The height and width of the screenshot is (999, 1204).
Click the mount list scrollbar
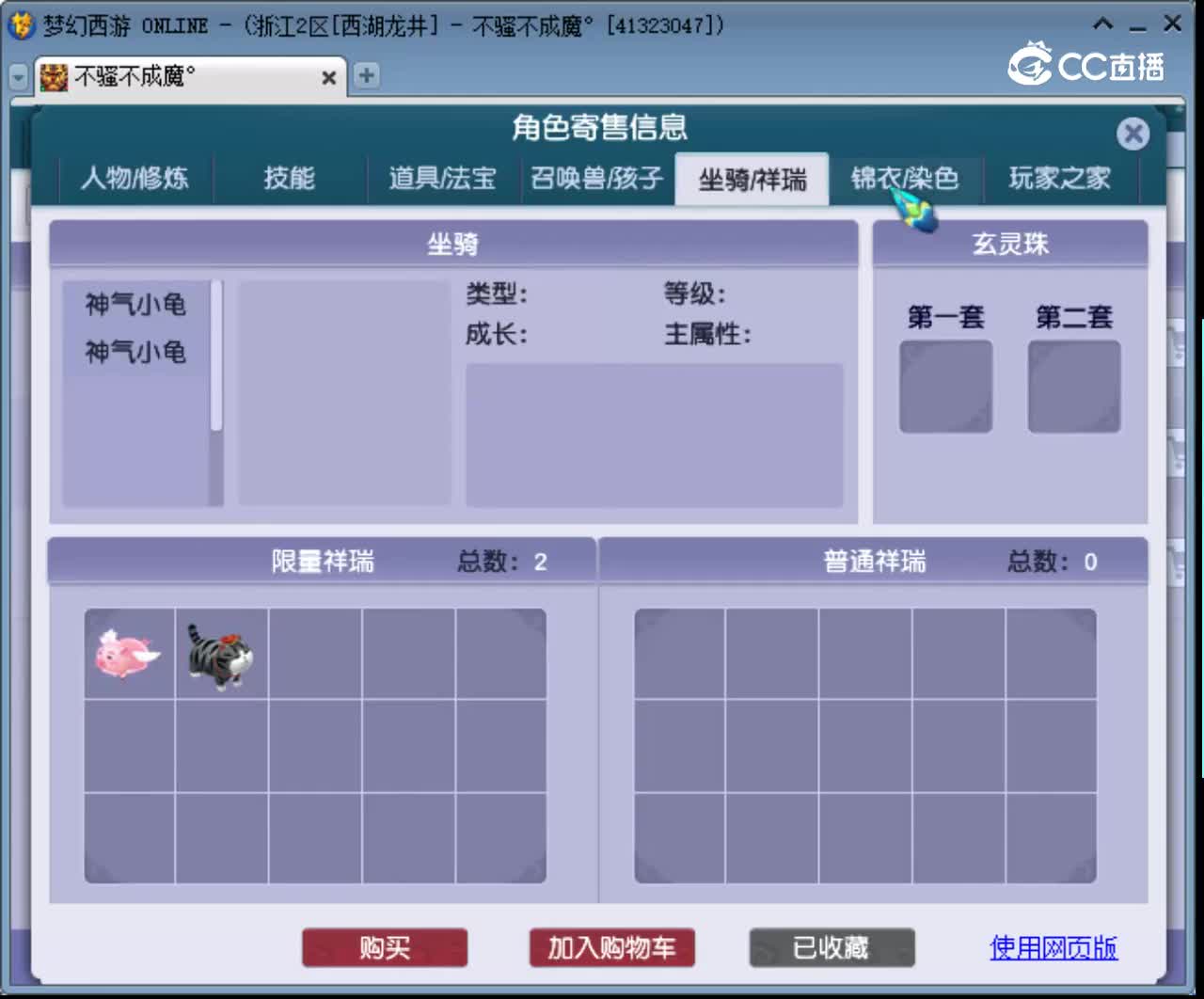(x=216, y=356)
